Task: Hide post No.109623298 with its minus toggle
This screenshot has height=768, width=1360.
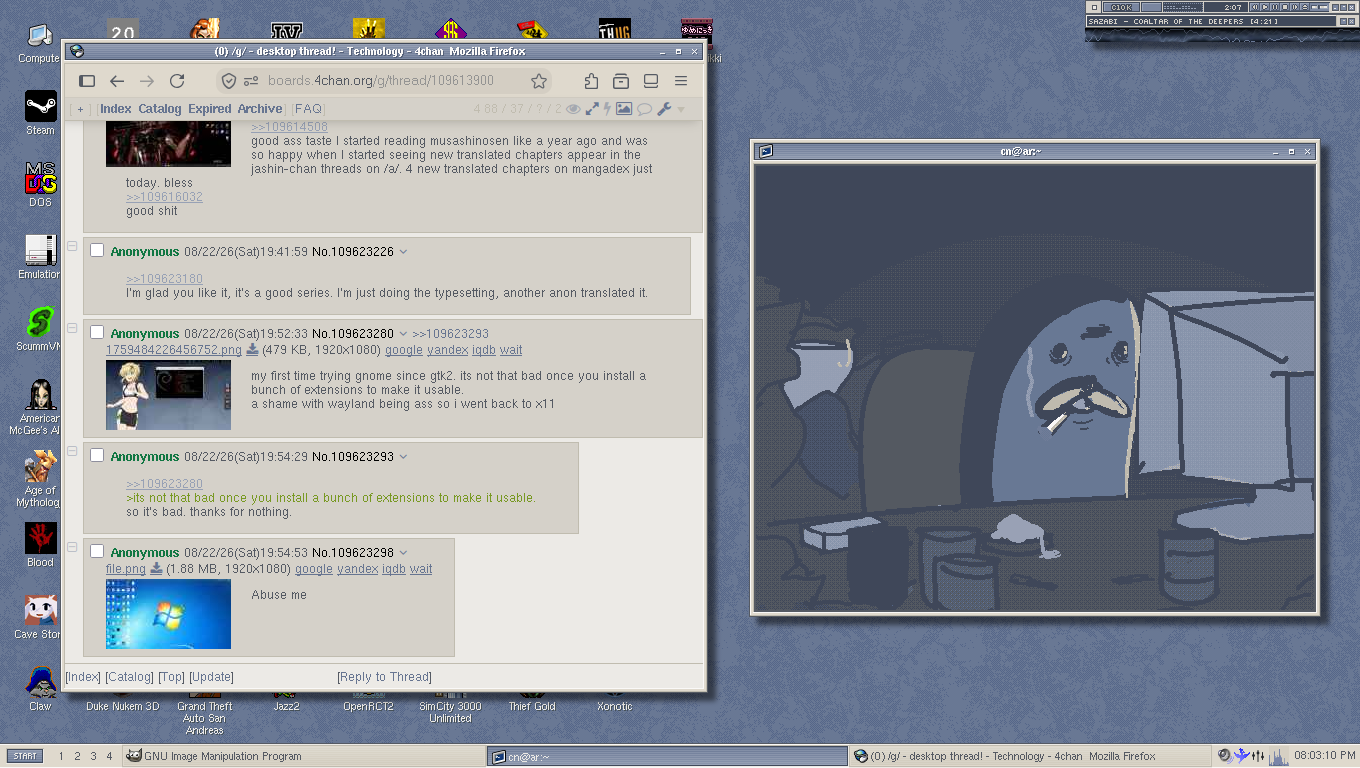Action: point(72,547)
